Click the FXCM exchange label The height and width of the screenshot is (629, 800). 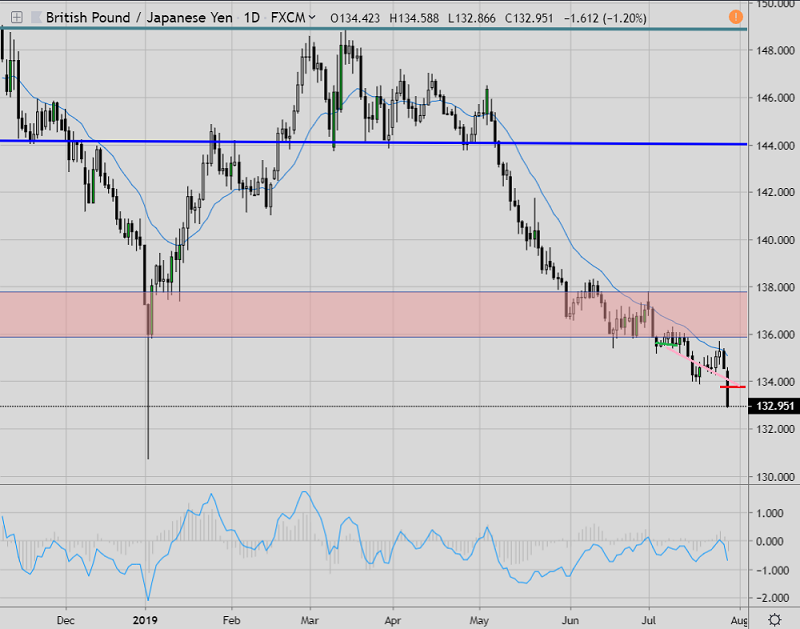click(288, 18)
